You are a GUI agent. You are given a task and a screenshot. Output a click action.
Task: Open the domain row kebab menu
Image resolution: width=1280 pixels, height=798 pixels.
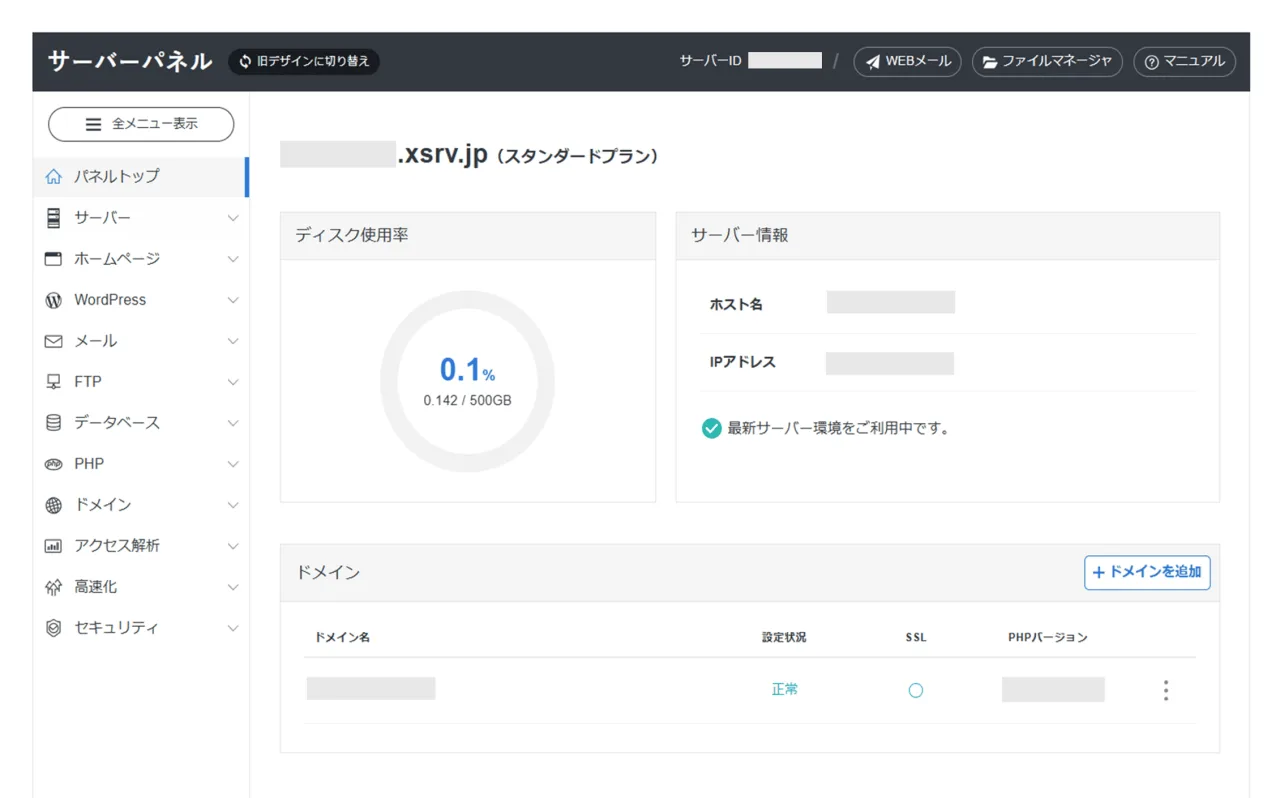point(1165,689)
